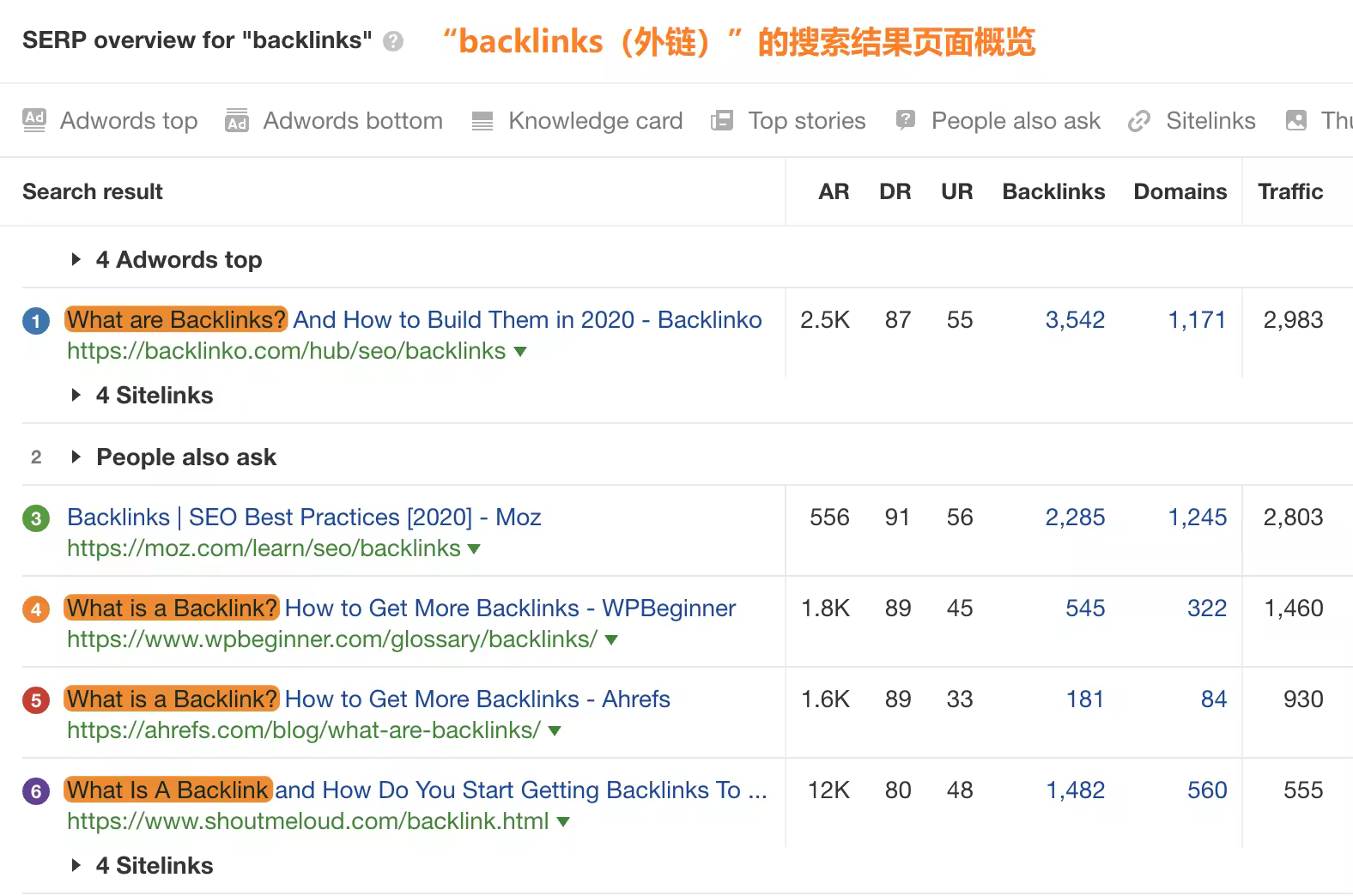1353x896 pixels.
Task: Open dropdown arrow next to wpbeginner.com URL
Action: [x=611, y=640]
